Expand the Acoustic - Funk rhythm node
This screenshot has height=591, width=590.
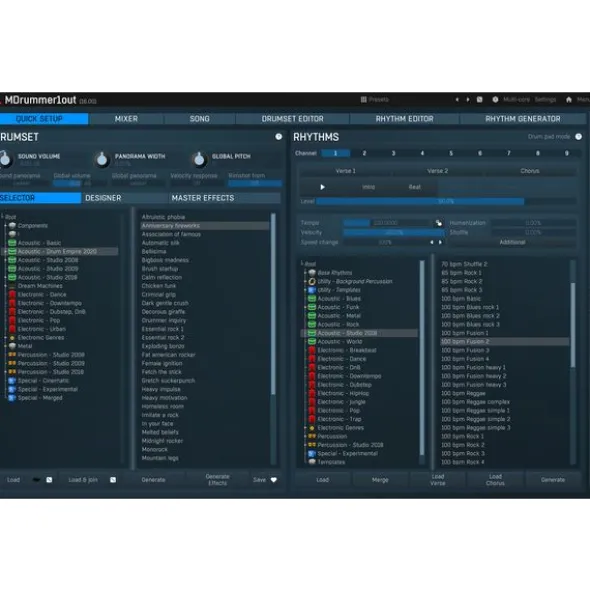[x=305, y=307]
